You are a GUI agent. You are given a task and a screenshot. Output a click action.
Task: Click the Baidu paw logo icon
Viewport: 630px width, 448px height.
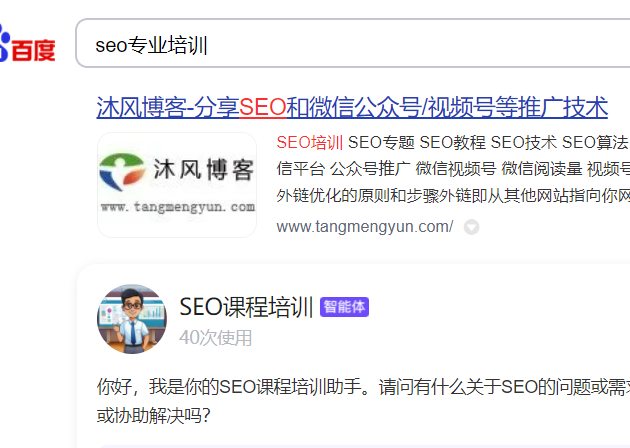click(x=4, y=42)
